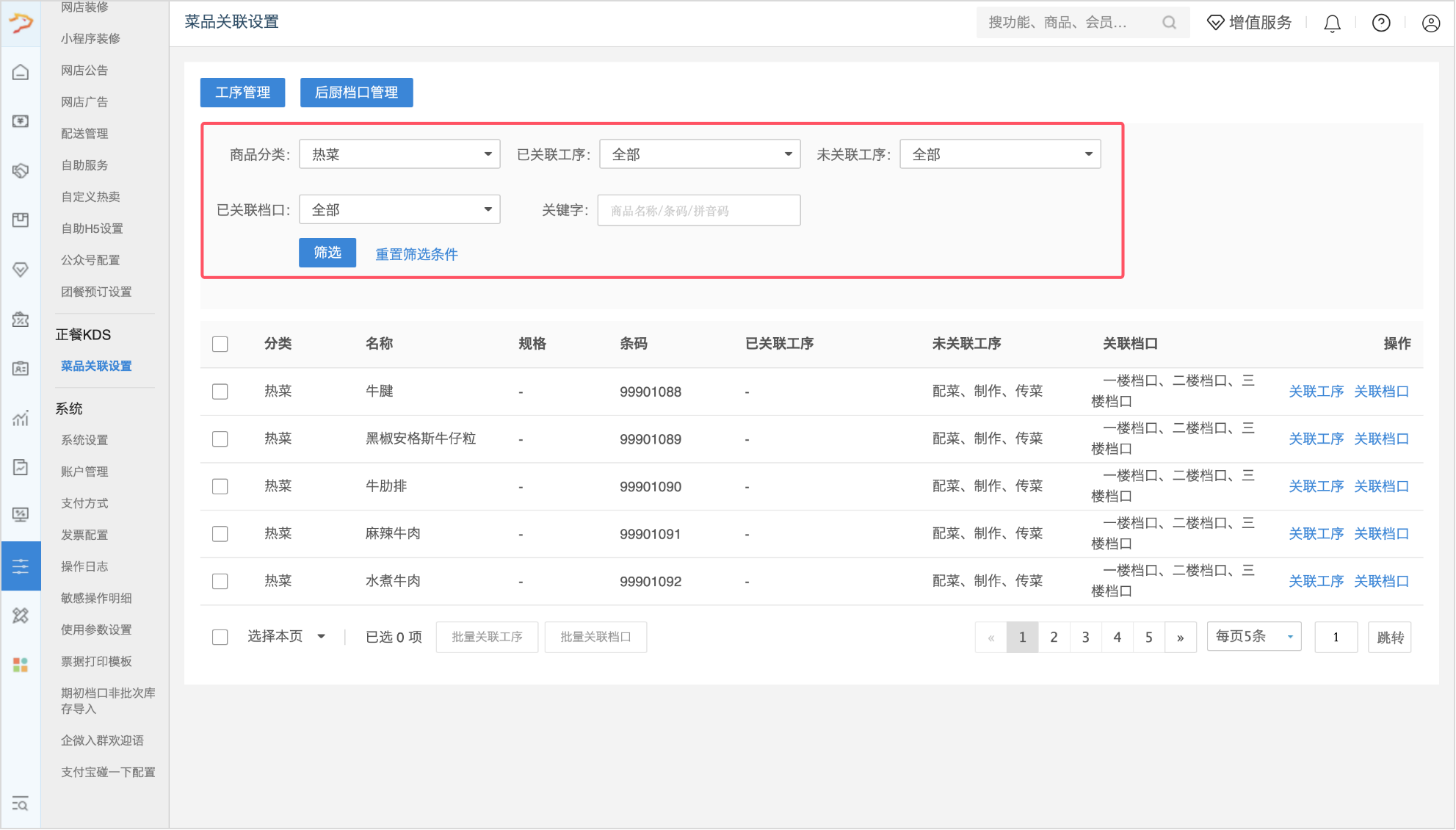Open 小程序装修 in side menu

tap(90, 39)
